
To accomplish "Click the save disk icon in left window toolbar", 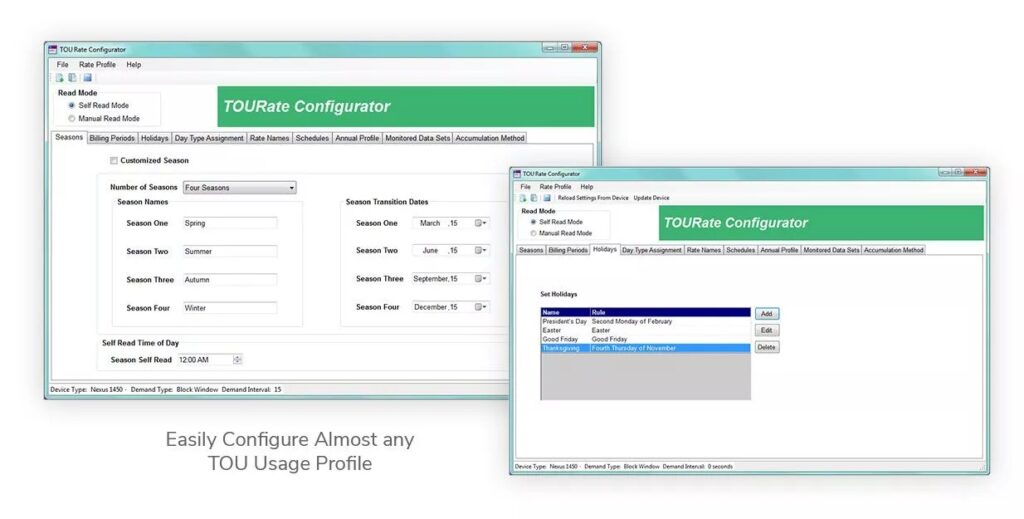I will (88, 78).
